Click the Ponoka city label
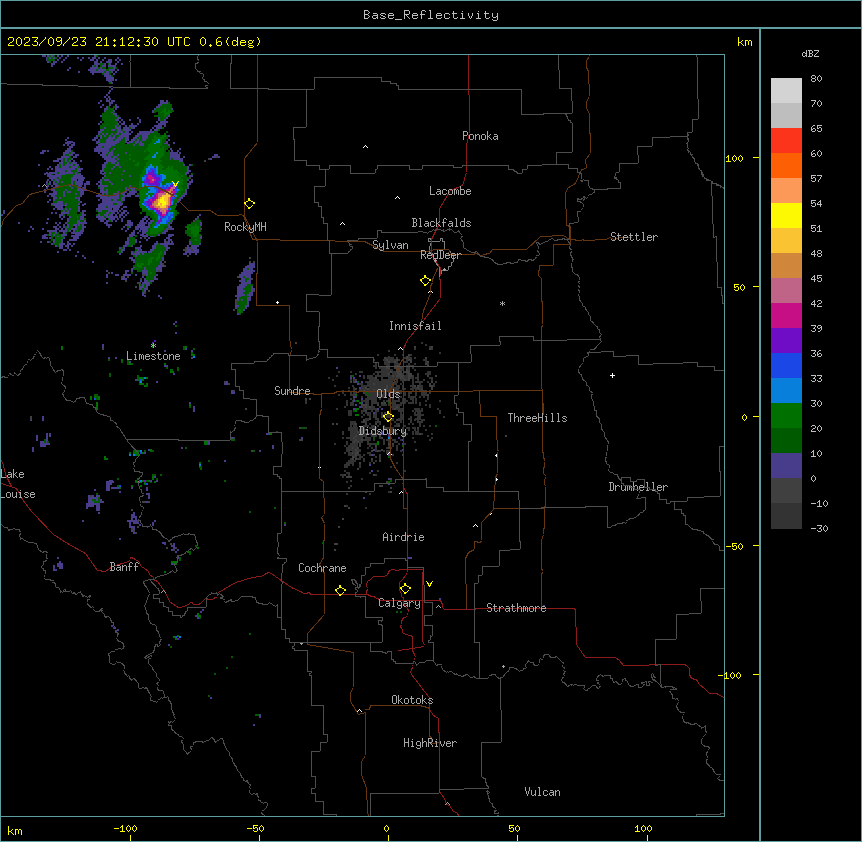This screenshot has width=862, height=842. (480, 136)
